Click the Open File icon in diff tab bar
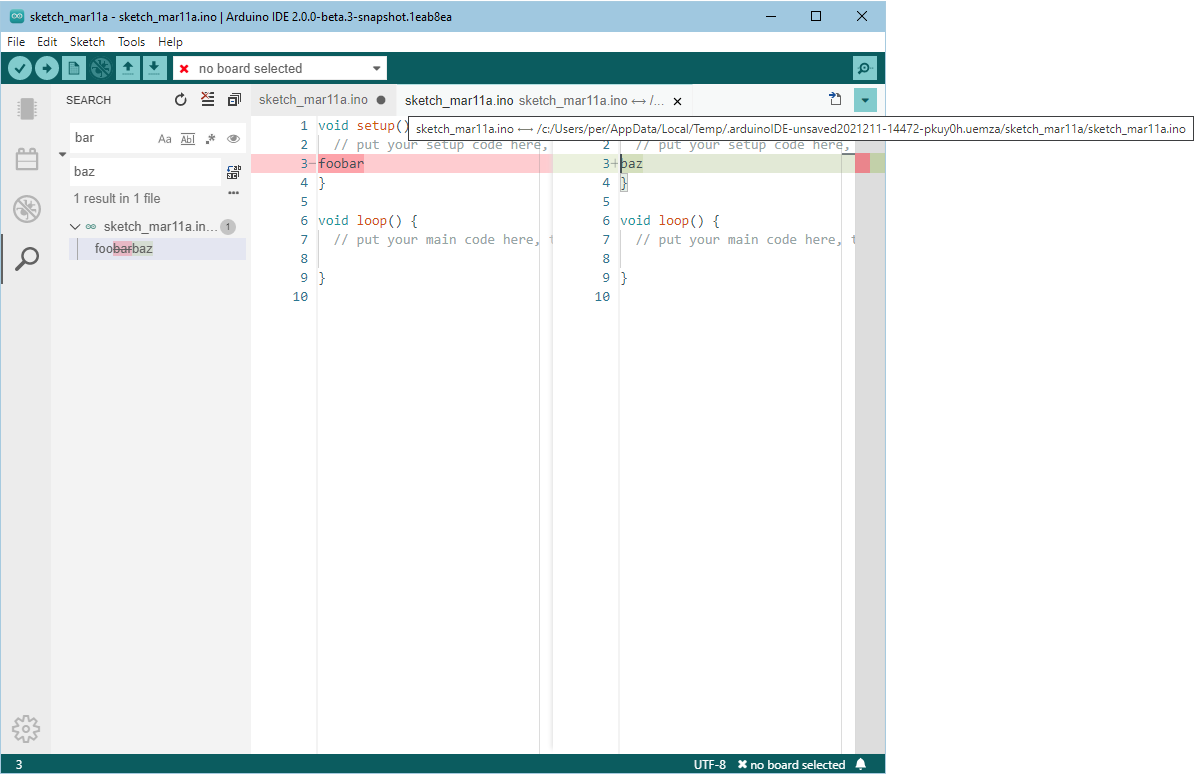Screen dimensions: 1196x775 tap(835, 99)
